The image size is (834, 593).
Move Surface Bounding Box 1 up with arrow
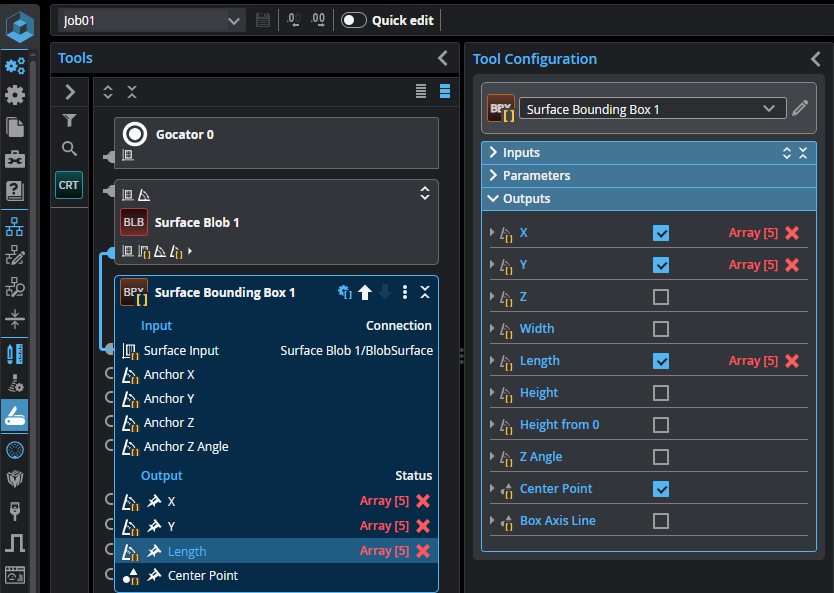coord(365,292)
